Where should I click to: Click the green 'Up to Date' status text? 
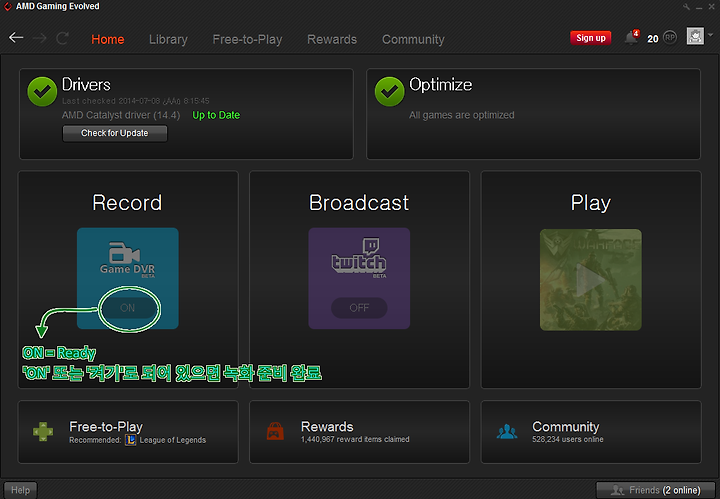click(x=216, y=115)
